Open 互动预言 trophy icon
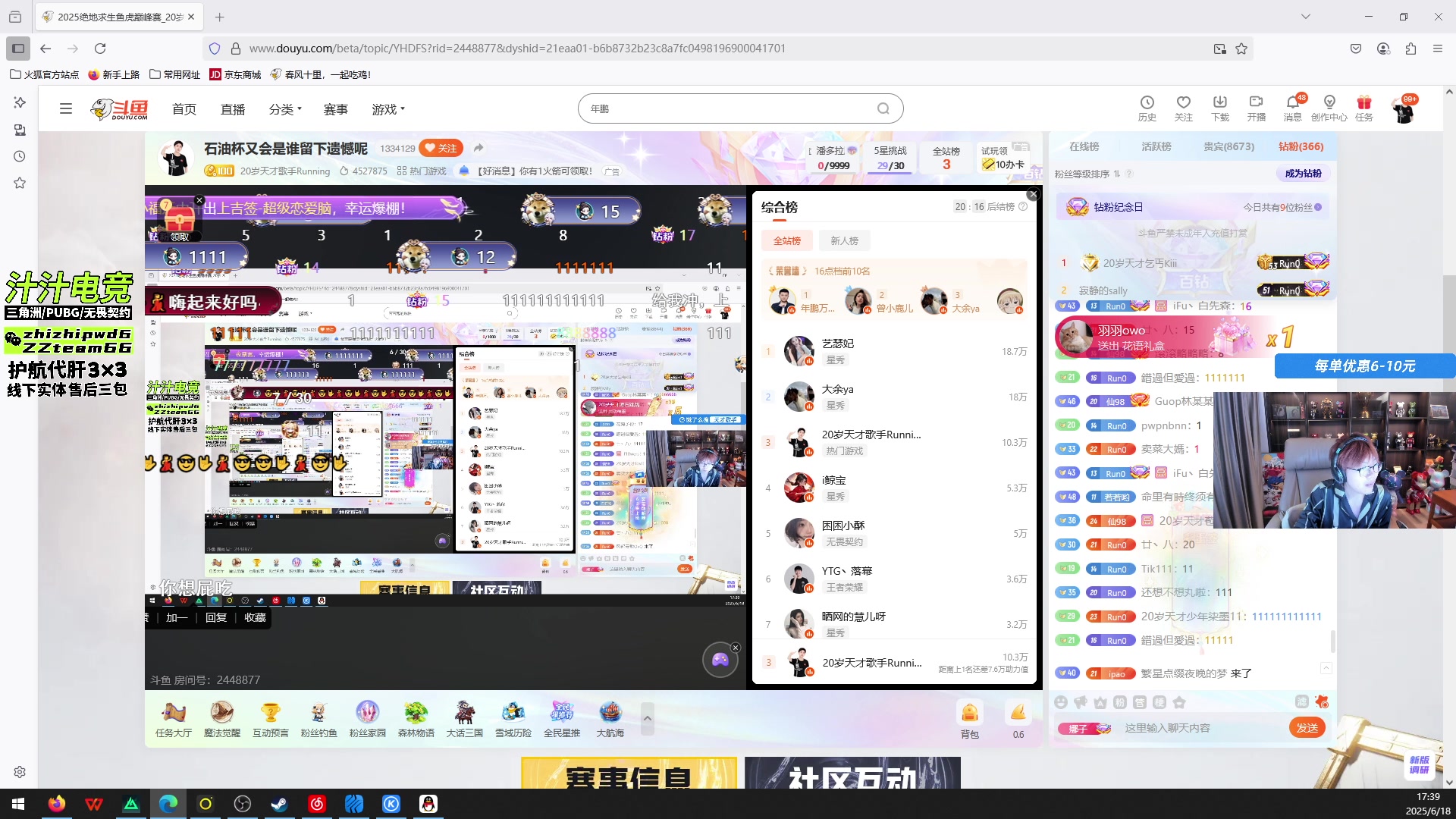Image resolution: width=1456 pixels, height=819 pixels. pyautogui.click(x=271, y=719)
